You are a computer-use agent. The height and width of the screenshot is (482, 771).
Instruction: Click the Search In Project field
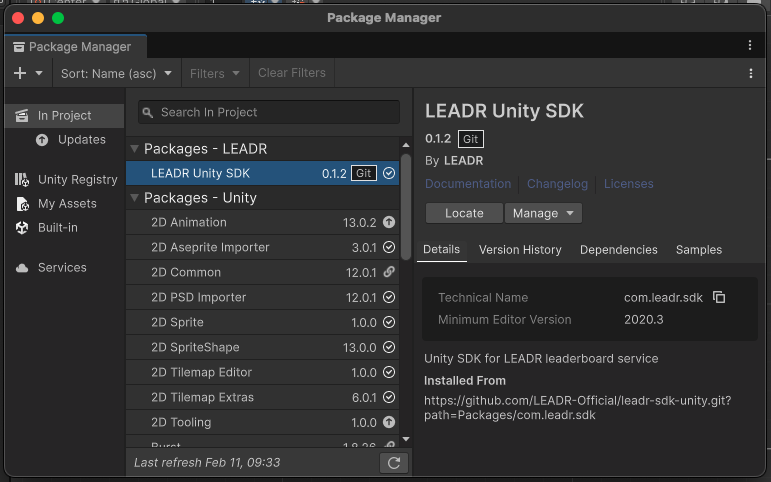pyautogui.click(x=269, y=112)
